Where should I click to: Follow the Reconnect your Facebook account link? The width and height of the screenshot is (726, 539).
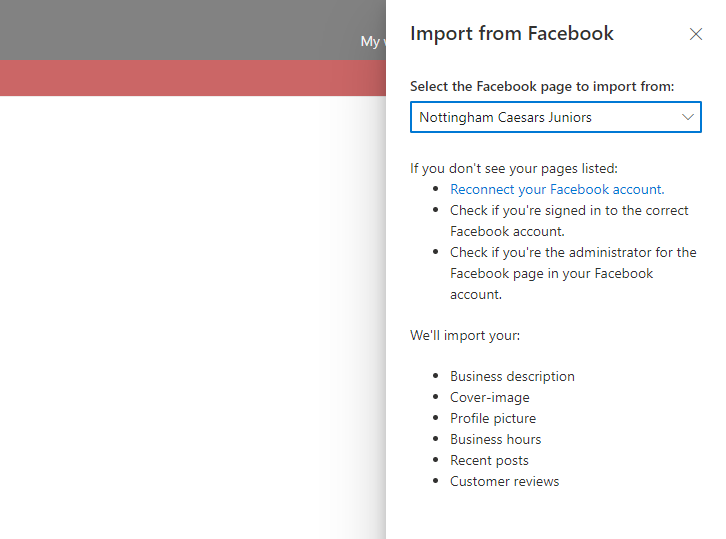(x=557, y=189)
